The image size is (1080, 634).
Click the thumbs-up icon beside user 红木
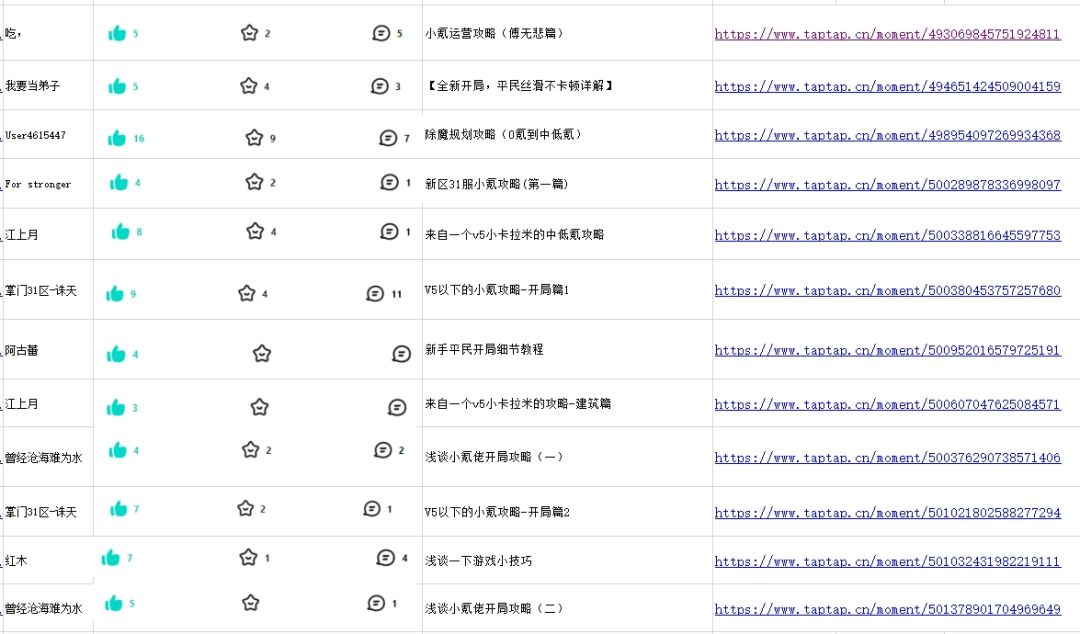coord(111,558)
